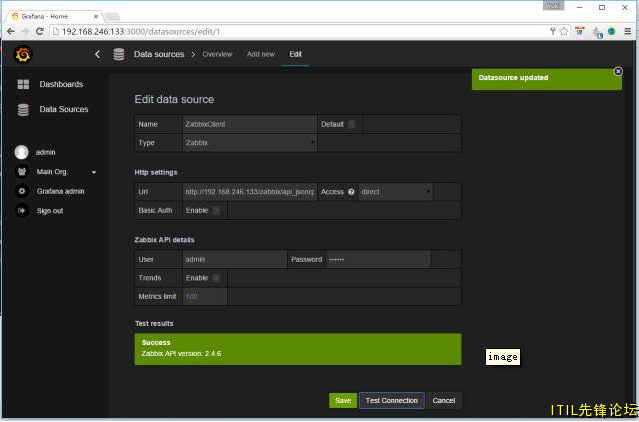Click the admin profile link
The image size is (639, 422).
point(45,152)
